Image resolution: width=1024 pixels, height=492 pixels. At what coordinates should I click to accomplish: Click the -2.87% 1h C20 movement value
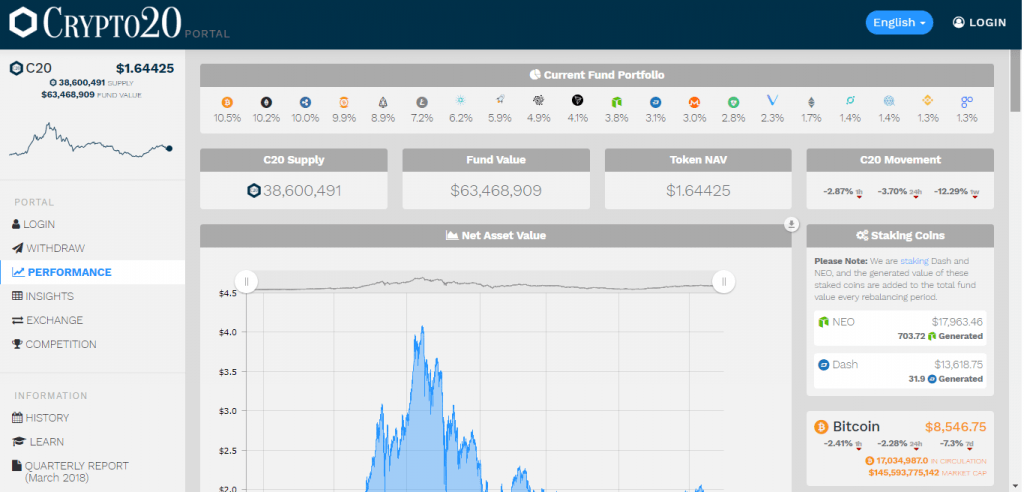click(x=839, y=191)
